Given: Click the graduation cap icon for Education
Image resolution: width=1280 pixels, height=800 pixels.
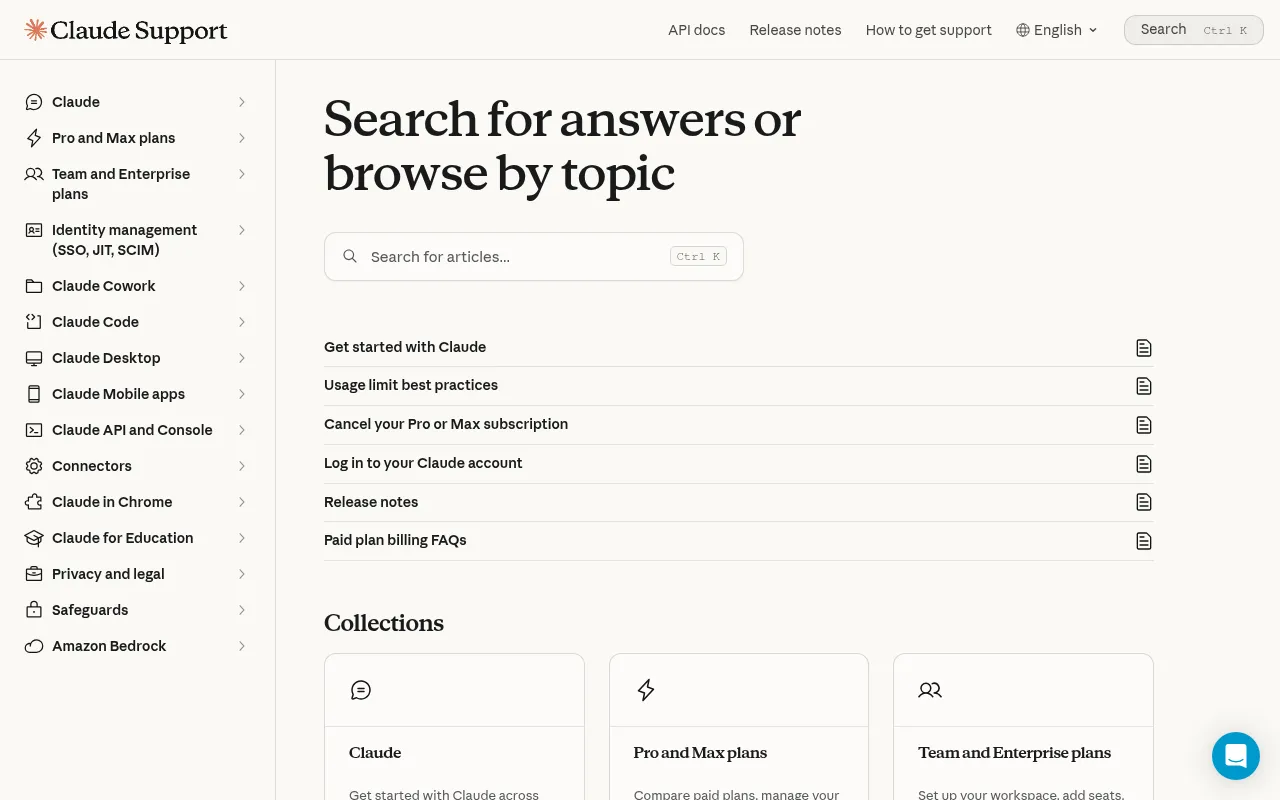Looking at the screenshot, I should (34, 538).
